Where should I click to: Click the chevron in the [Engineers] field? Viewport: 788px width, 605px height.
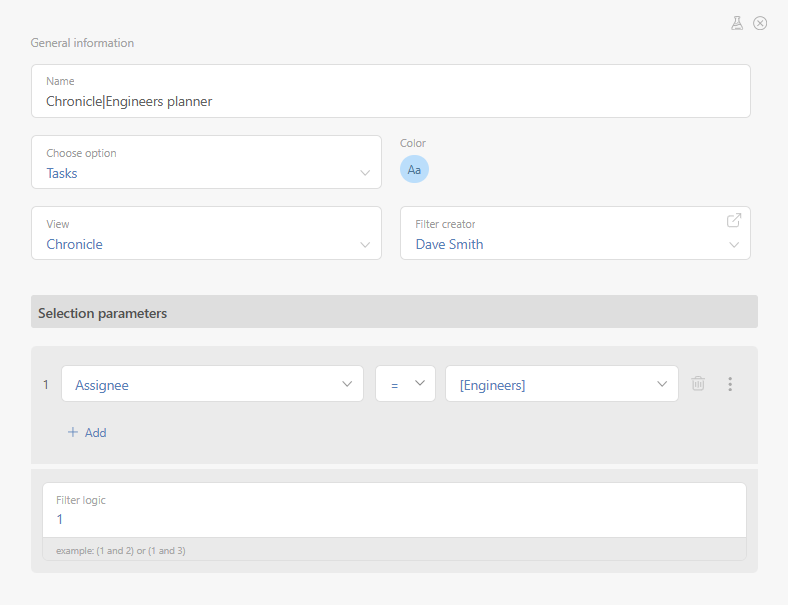pos(662,384)
